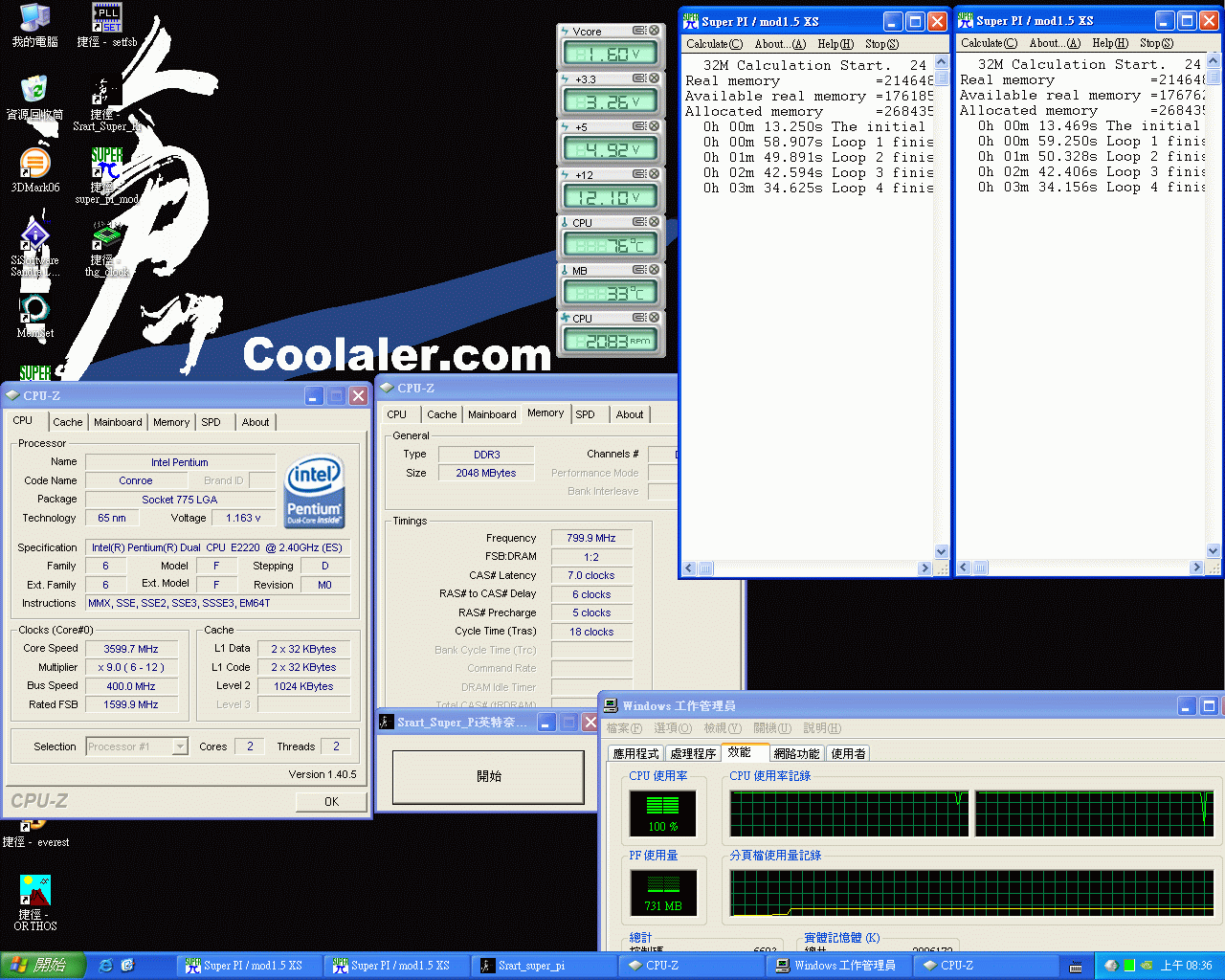Select the 捷徑 - everest desktop label
The width and height of the screenshot is (1225, 980).
pyautogui.click(x=35, y=842)
